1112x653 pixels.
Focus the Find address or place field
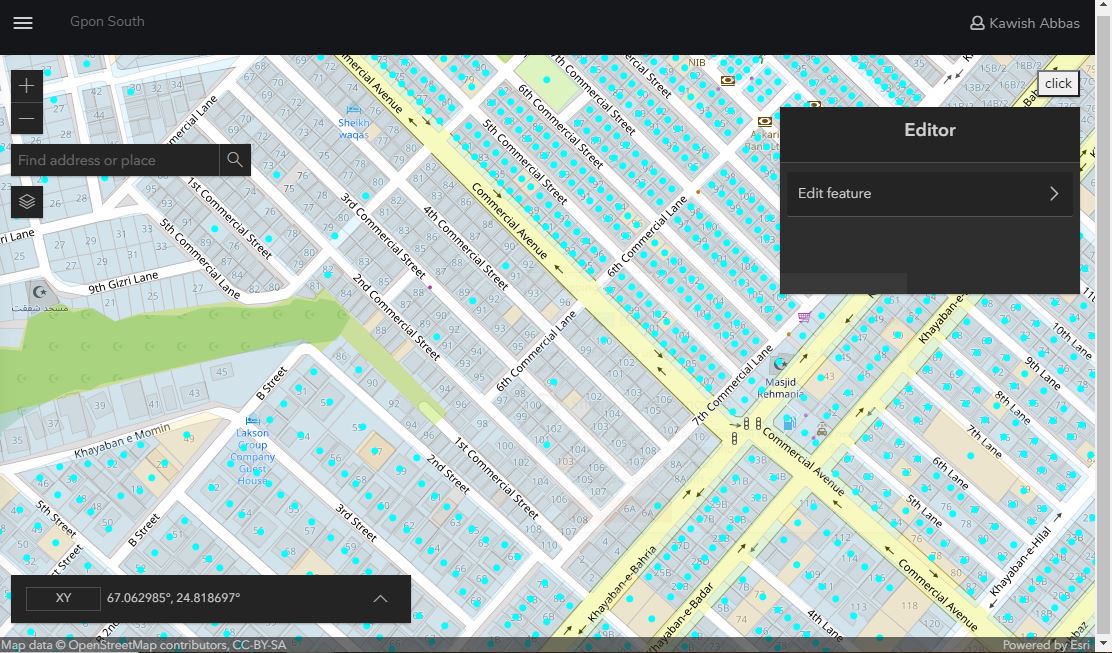click(115, 160)
